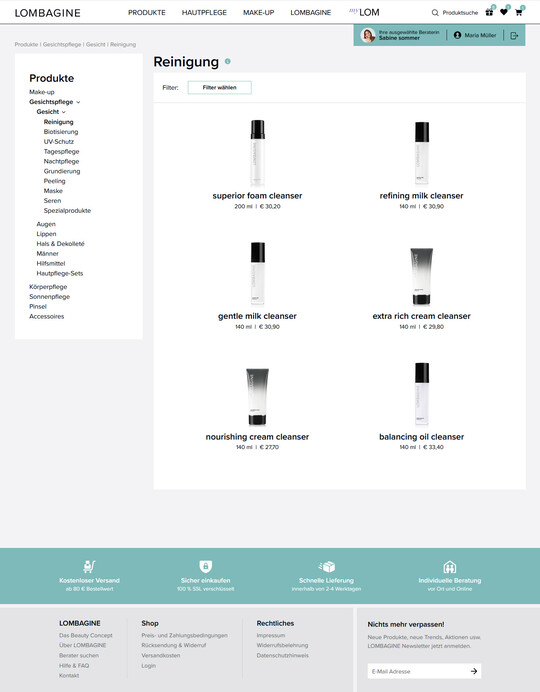This screenshot has width=540, height=692.
Task: Select Körperpflege in the sidebar
Action: point(48,287)
